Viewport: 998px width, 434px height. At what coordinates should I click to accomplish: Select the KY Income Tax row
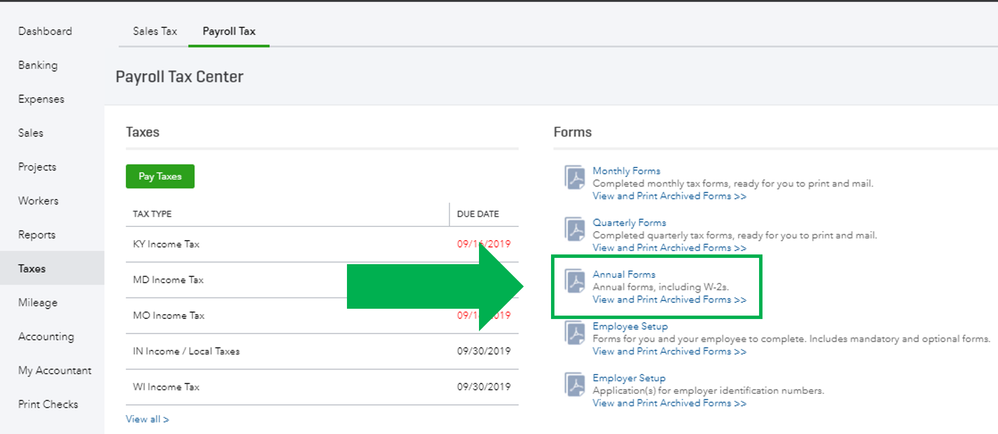[322, 244]
